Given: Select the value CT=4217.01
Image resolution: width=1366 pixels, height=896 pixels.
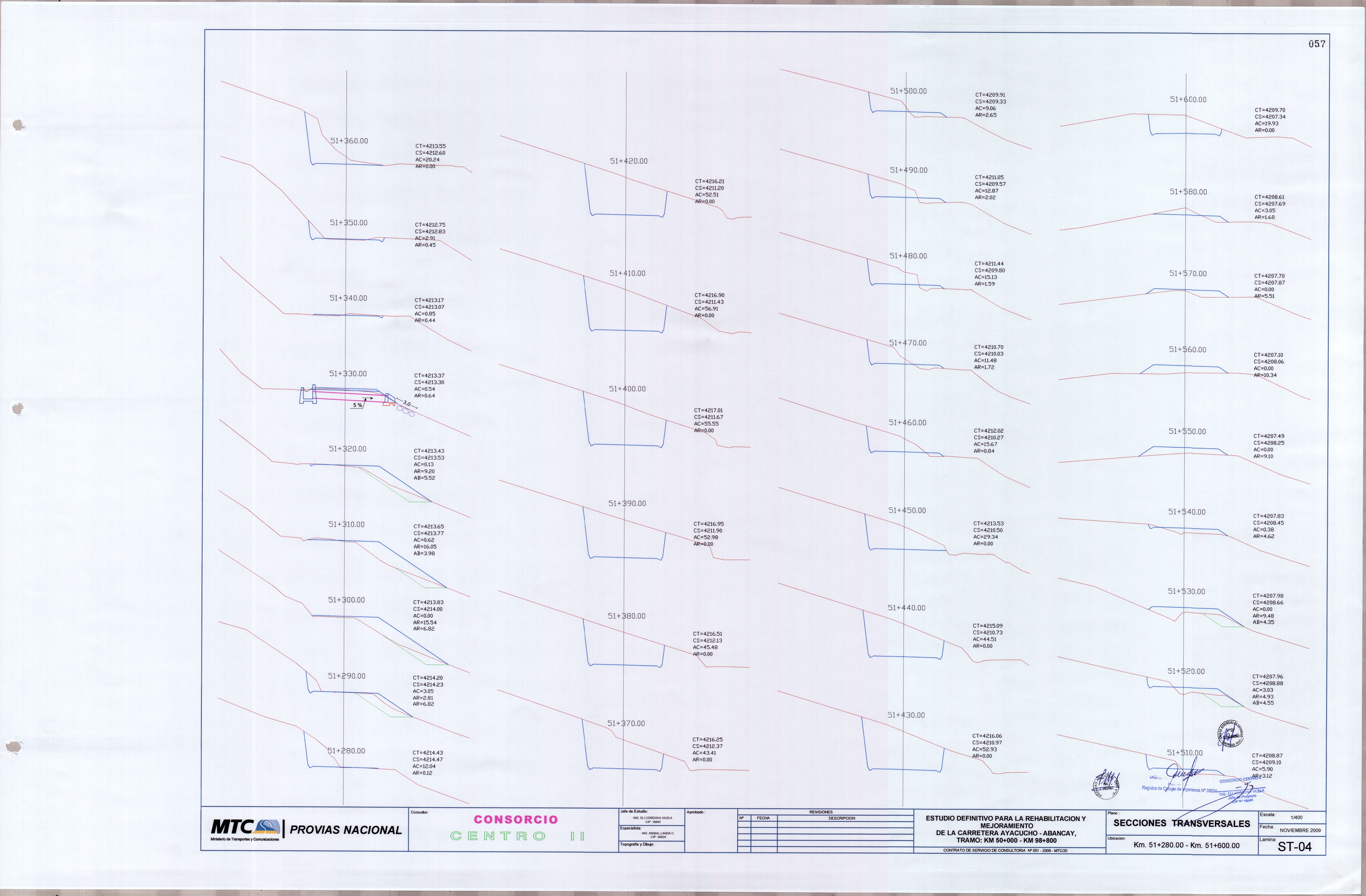Looking at the screenshot, I should (709, 410).
